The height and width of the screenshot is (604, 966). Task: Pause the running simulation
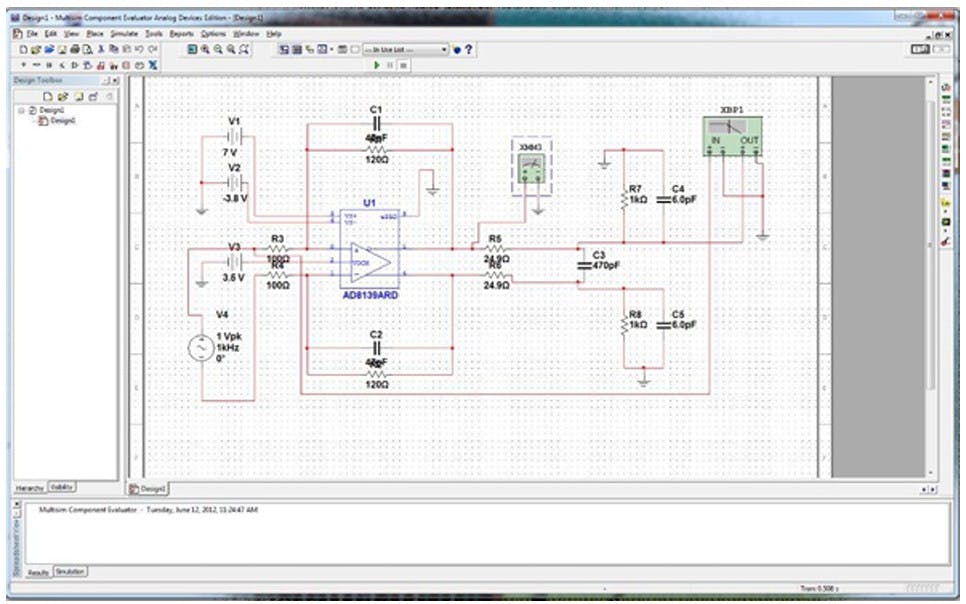coord(390,65)
